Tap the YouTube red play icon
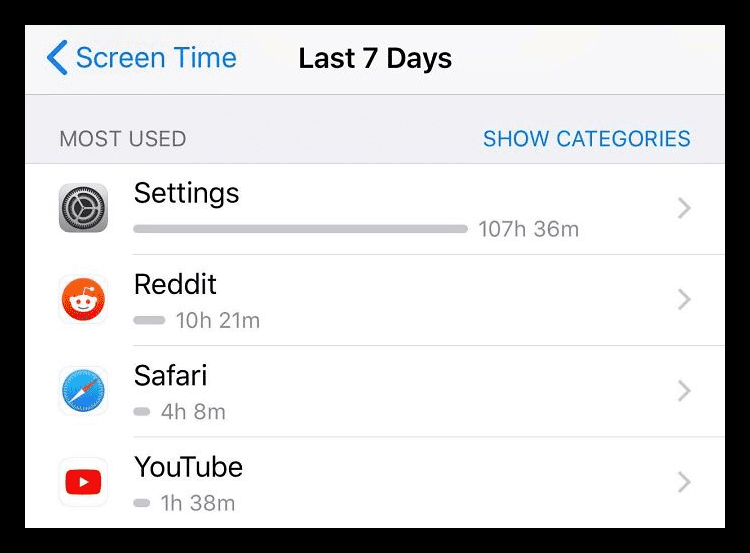The image size is (750, 553). point(83,482)
